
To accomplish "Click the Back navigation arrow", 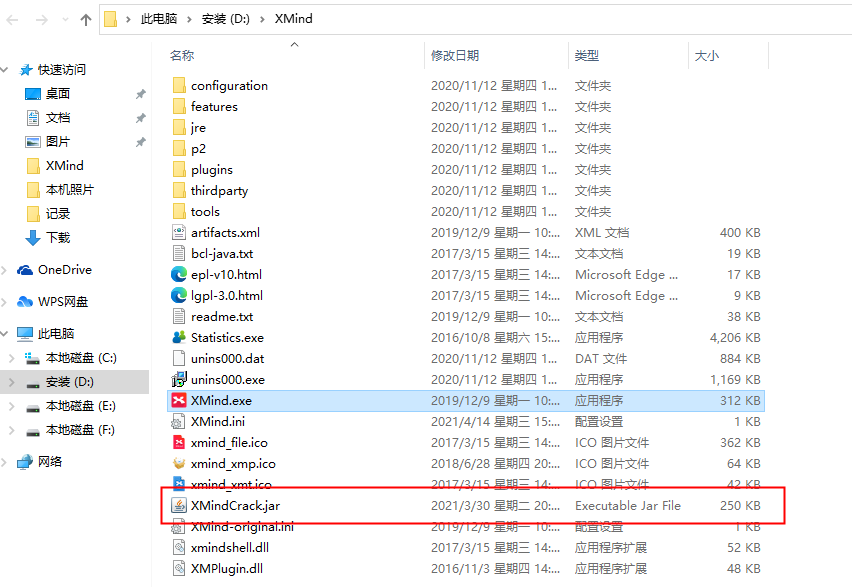I will (x=12, y=20).
